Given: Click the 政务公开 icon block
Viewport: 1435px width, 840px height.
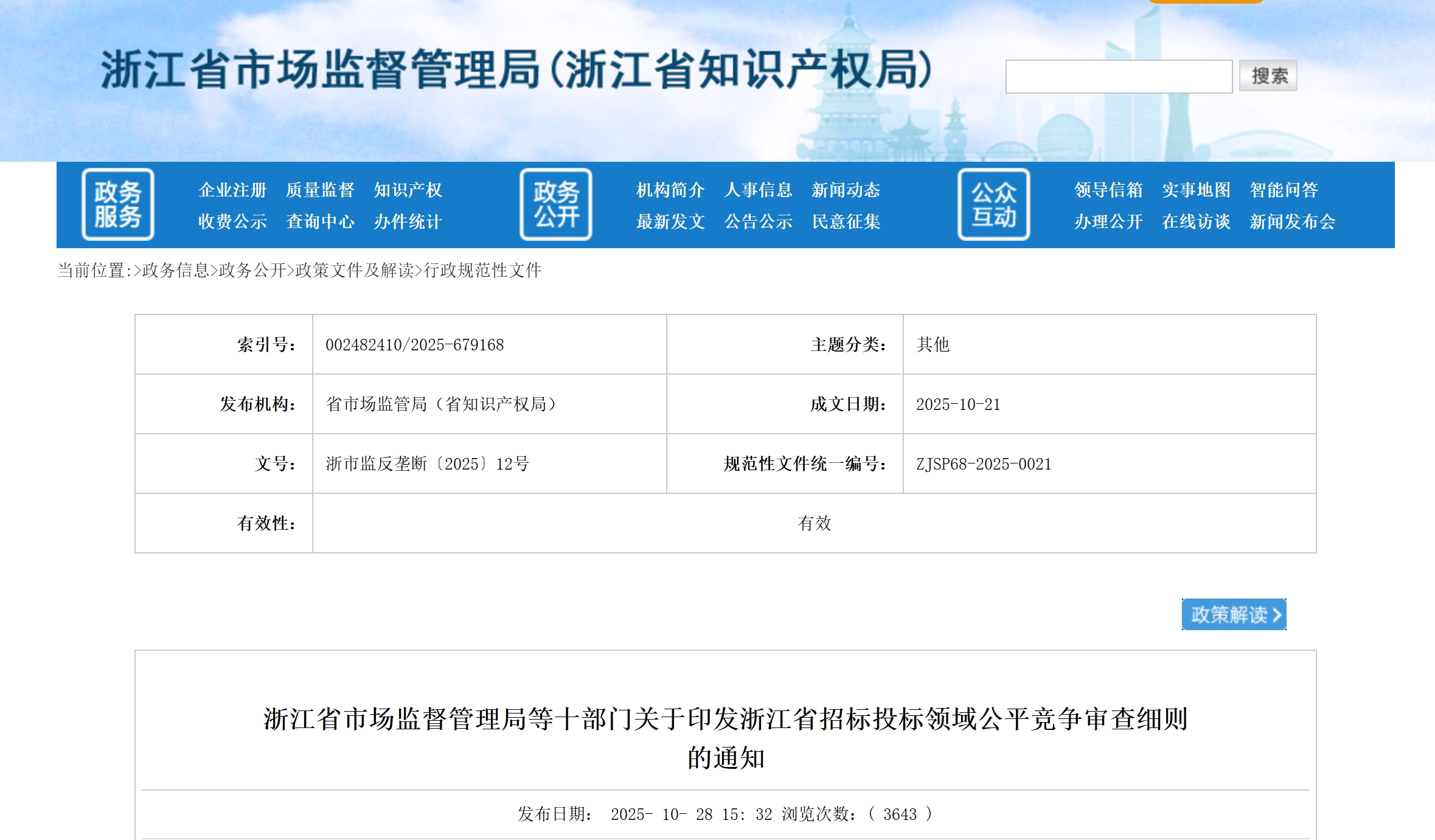Looking at the screenshot, I should [x=555, y=204].
